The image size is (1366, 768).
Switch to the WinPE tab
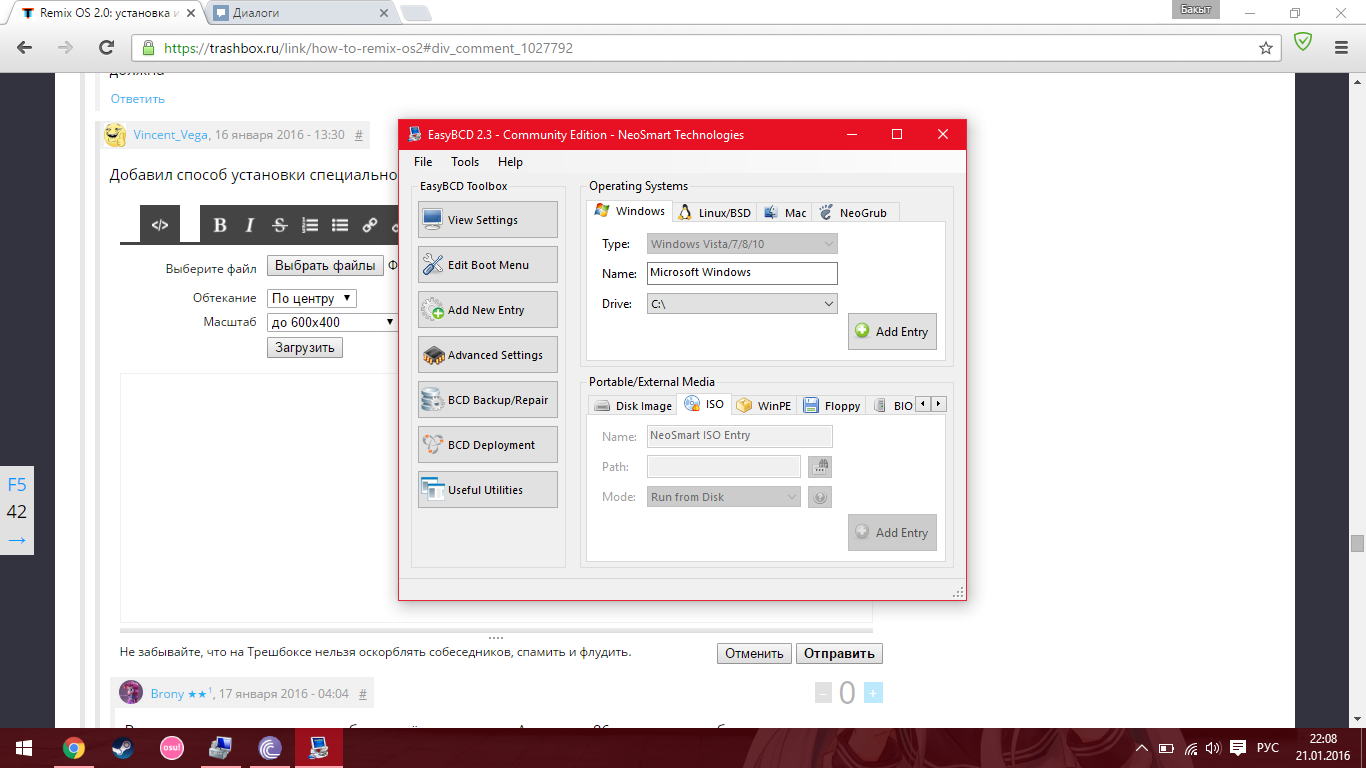point(763,405)
